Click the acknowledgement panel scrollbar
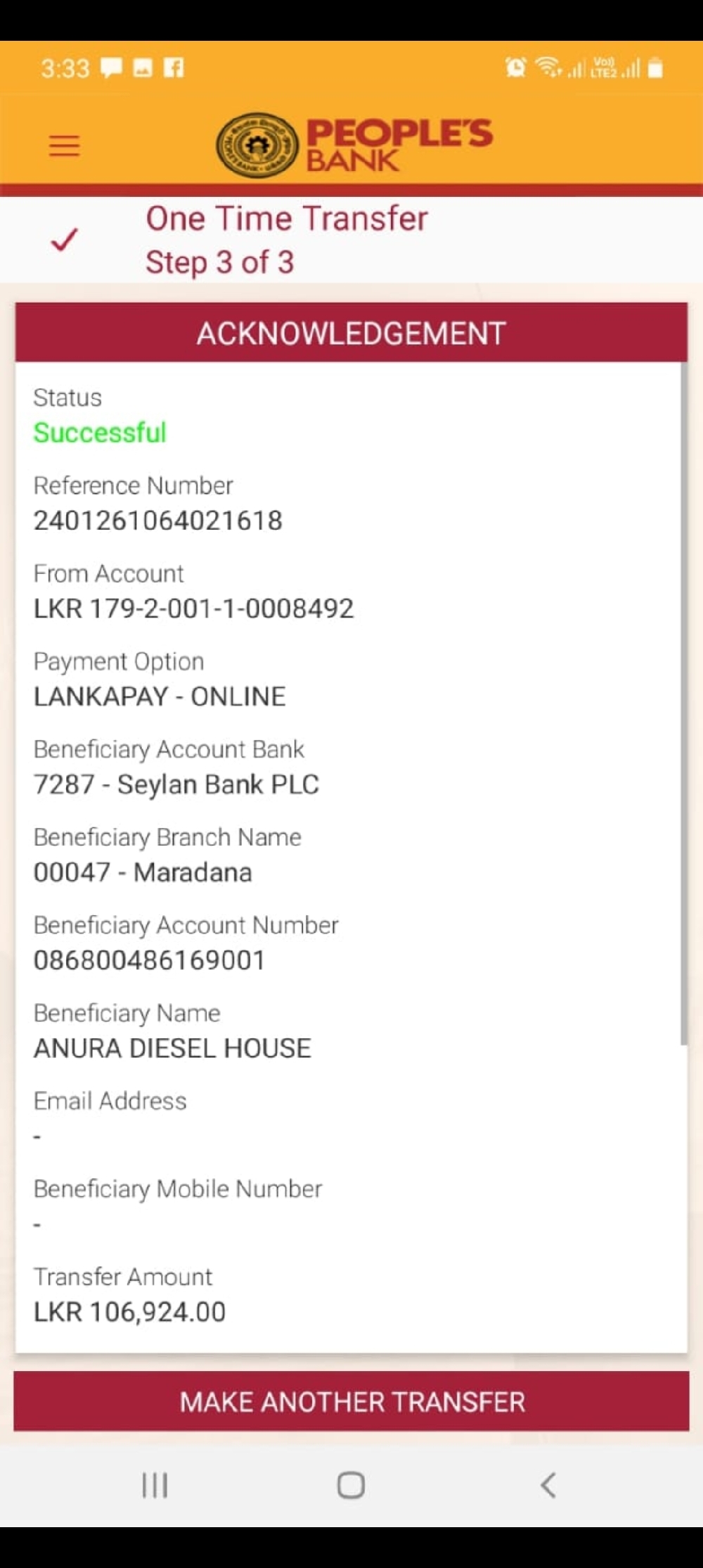The height and width of the screenshot is (1568, 703). 683,703
